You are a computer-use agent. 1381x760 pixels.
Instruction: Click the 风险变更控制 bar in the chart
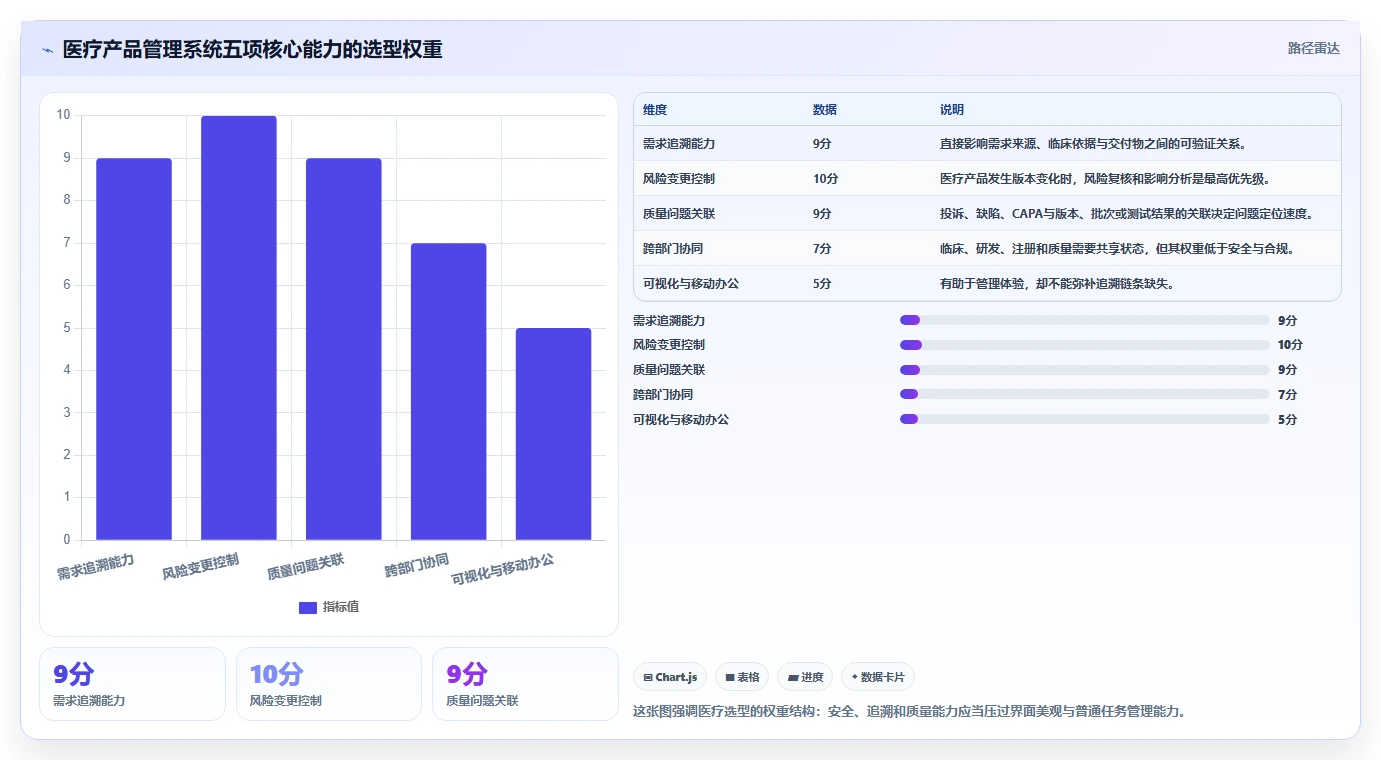pos(239,328)
